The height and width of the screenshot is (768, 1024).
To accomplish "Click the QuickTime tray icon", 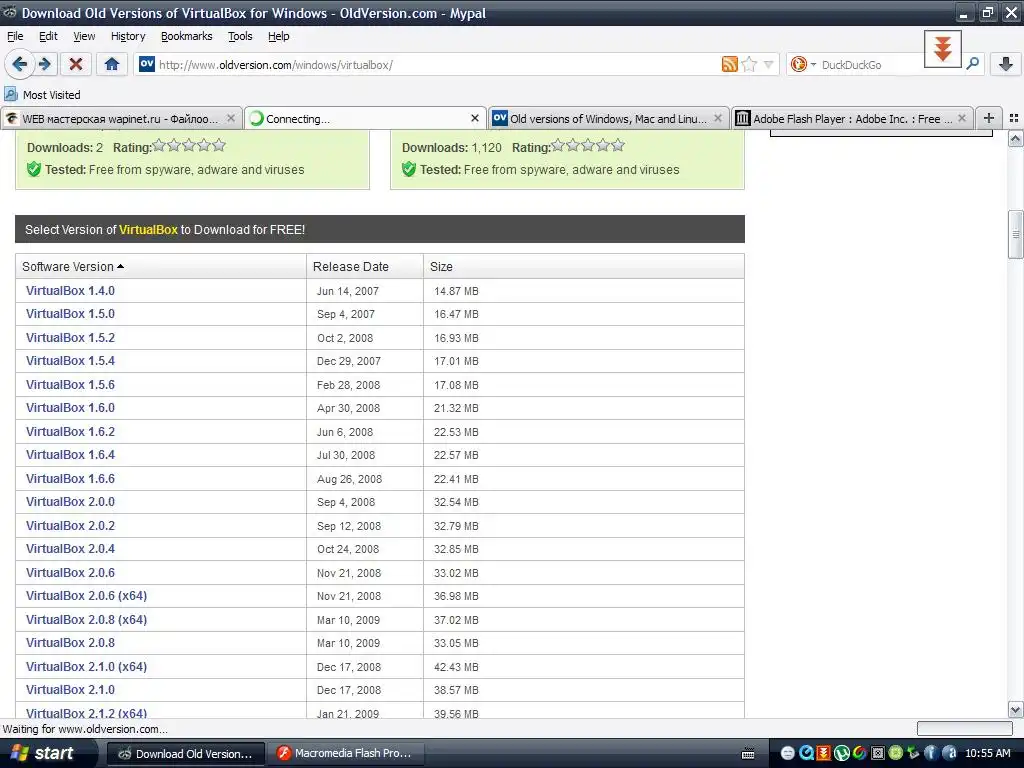I will click(x=807, y=753).
